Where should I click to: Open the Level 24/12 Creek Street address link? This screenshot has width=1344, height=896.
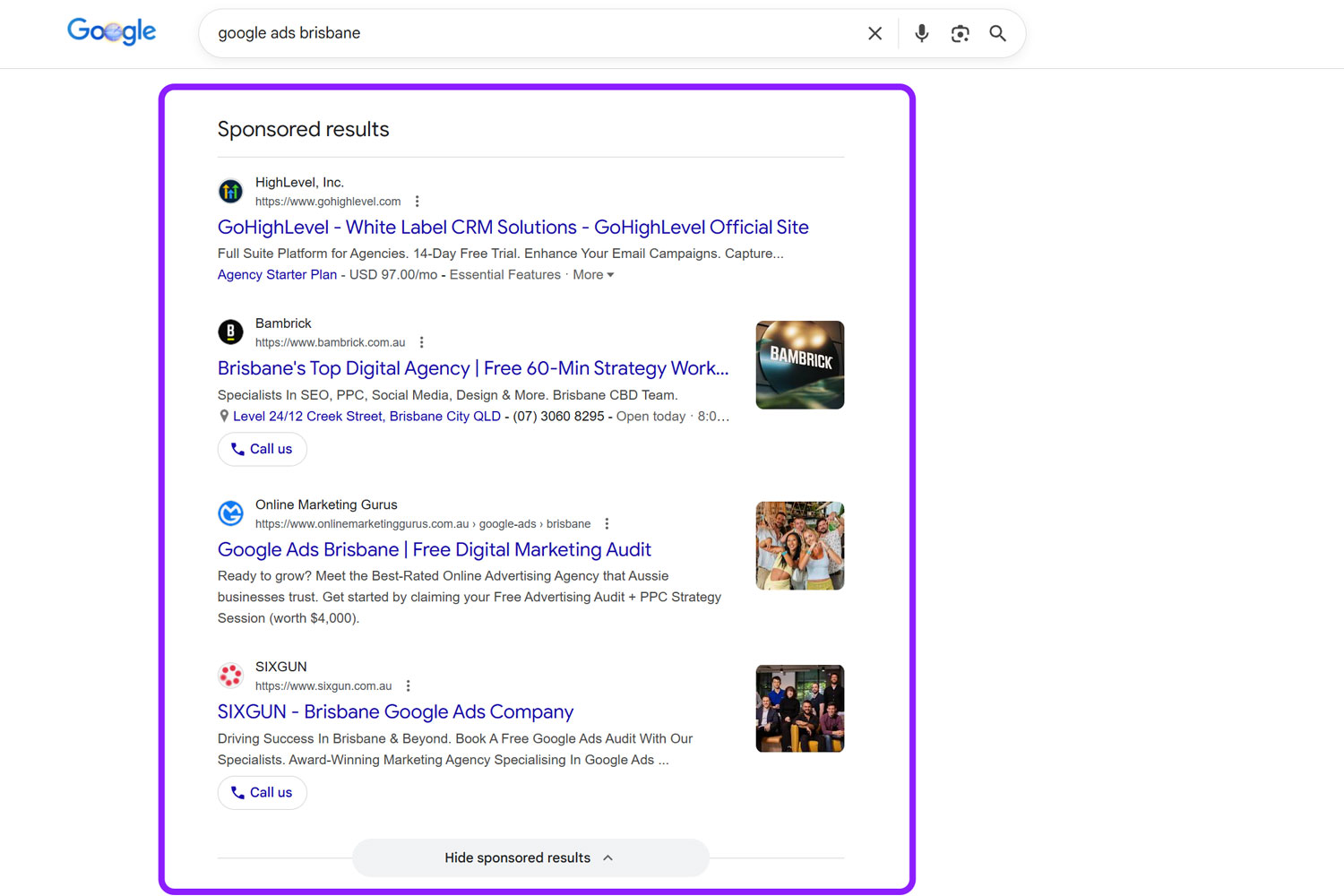[366, 417]
